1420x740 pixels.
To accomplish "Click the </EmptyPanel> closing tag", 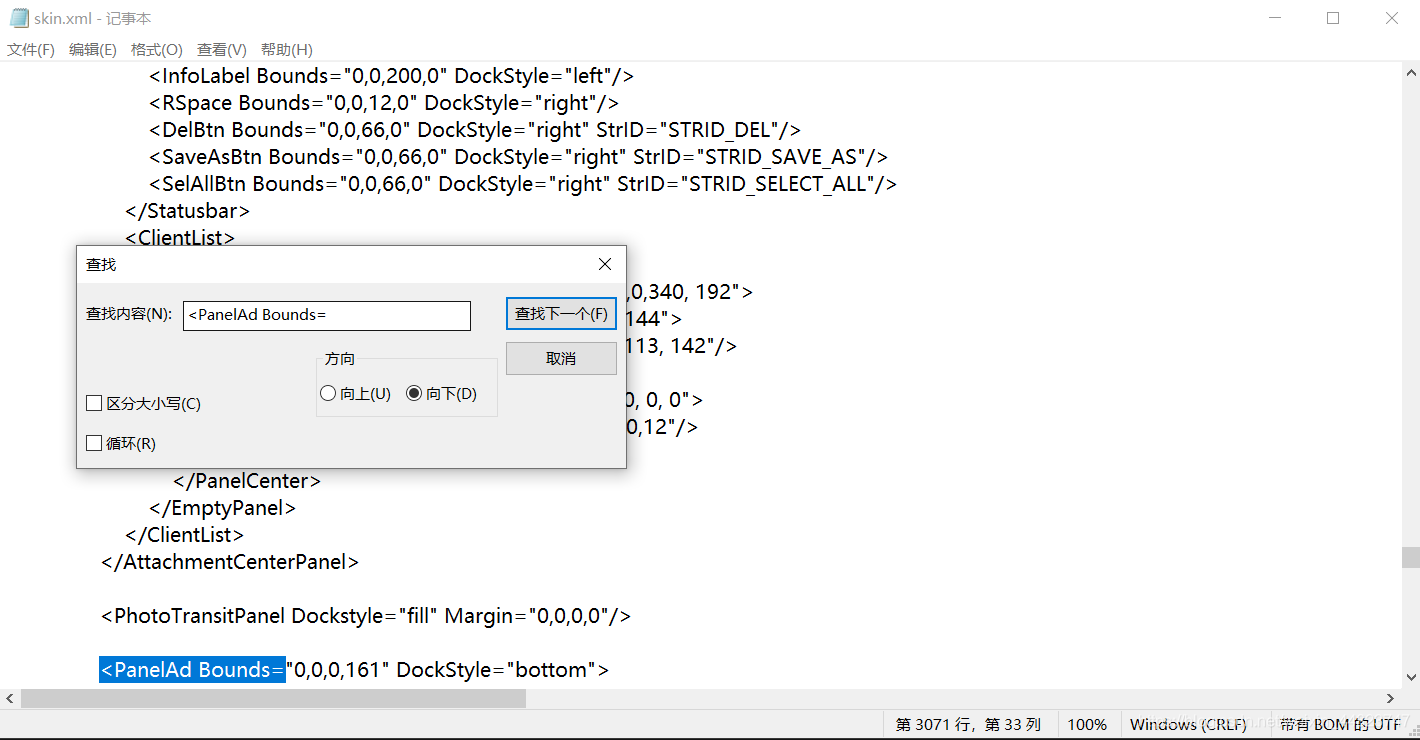I will 222,508.
